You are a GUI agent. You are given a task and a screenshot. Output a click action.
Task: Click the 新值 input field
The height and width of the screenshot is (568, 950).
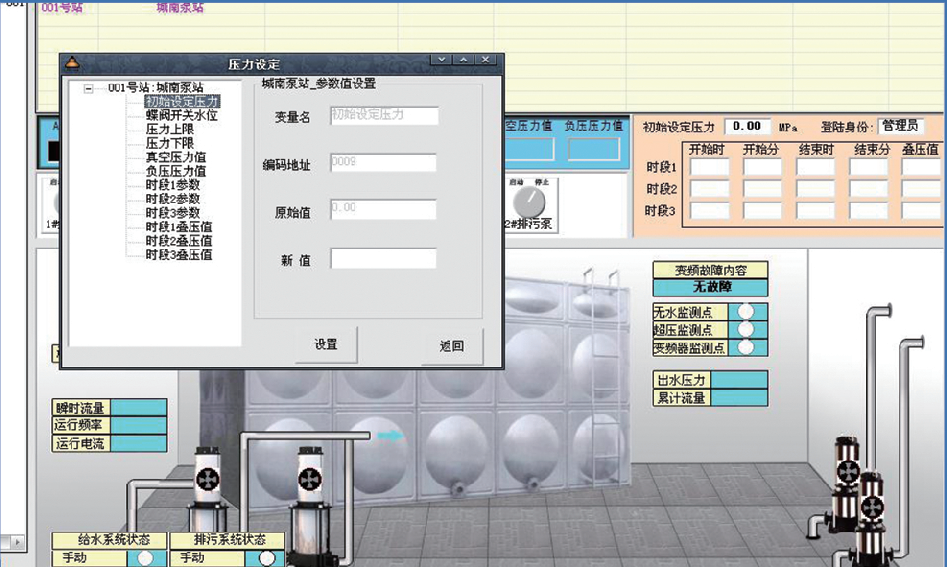383,259
